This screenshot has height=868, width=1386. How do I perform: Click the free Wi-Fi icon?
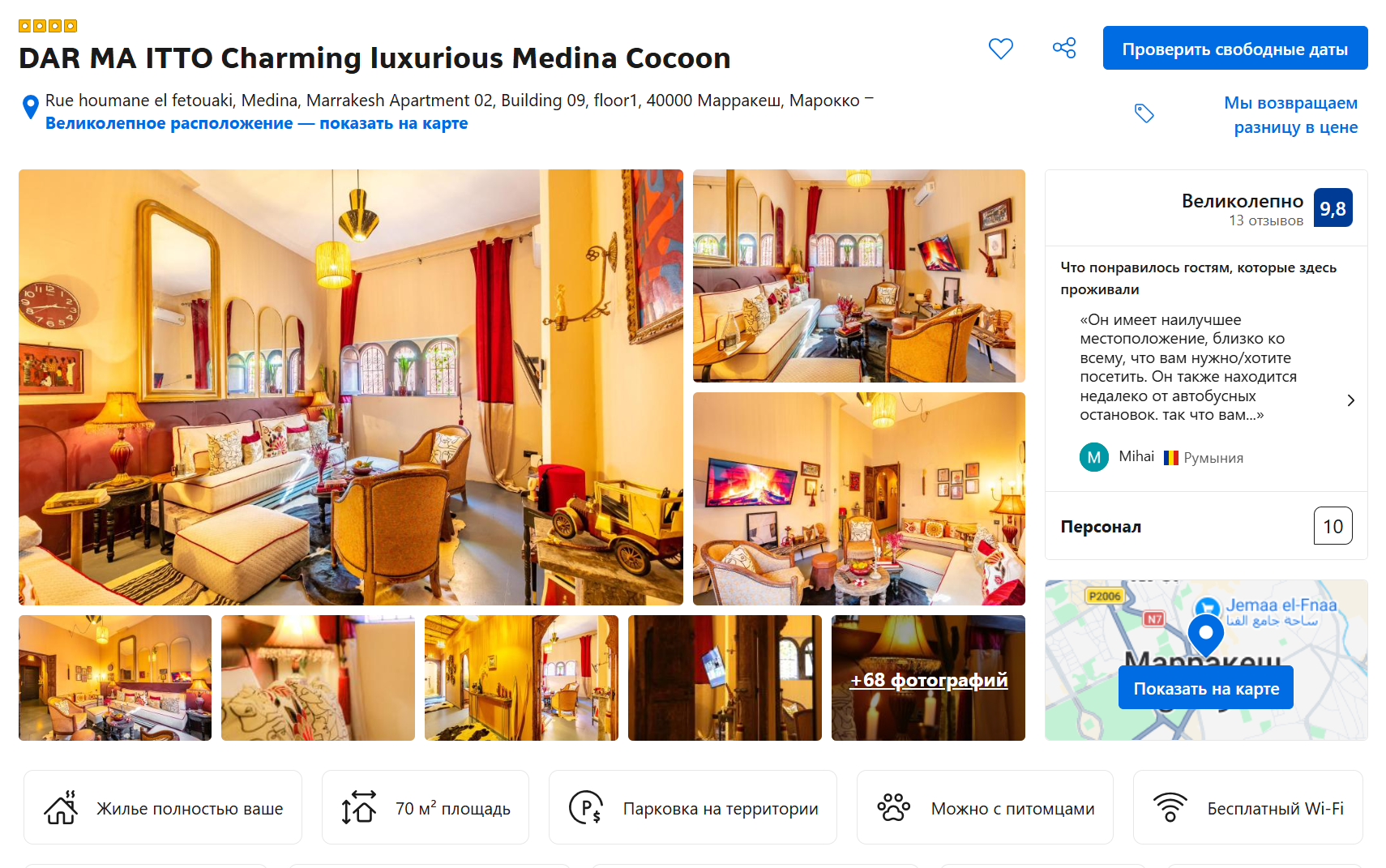1170,807
